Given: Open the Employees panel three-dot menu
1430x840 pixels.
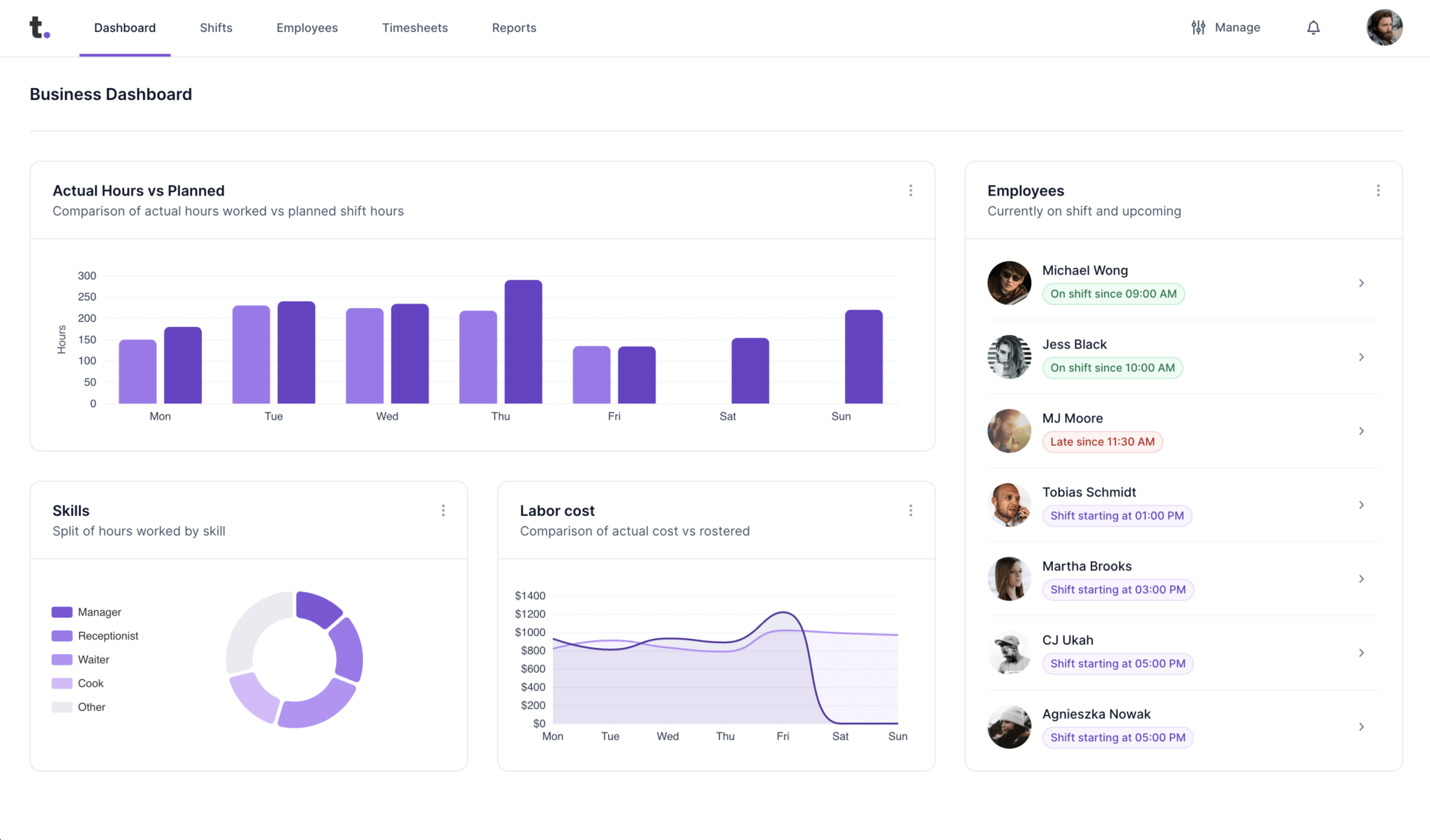Looking at the screenshot, I should pos(1378,191).
